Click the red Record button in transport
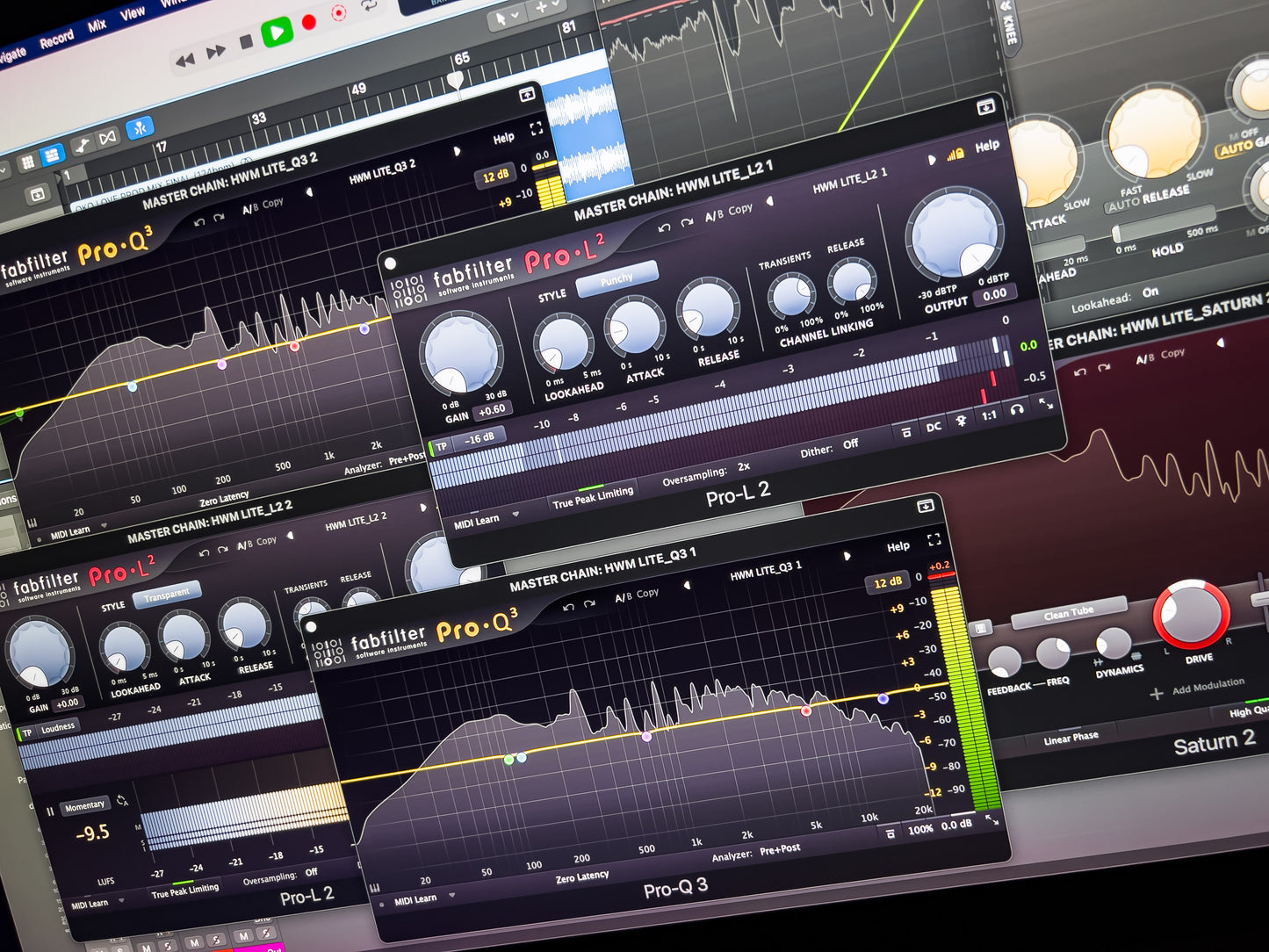Viewport: 1269px width, 952px height. tap(309, 23)
